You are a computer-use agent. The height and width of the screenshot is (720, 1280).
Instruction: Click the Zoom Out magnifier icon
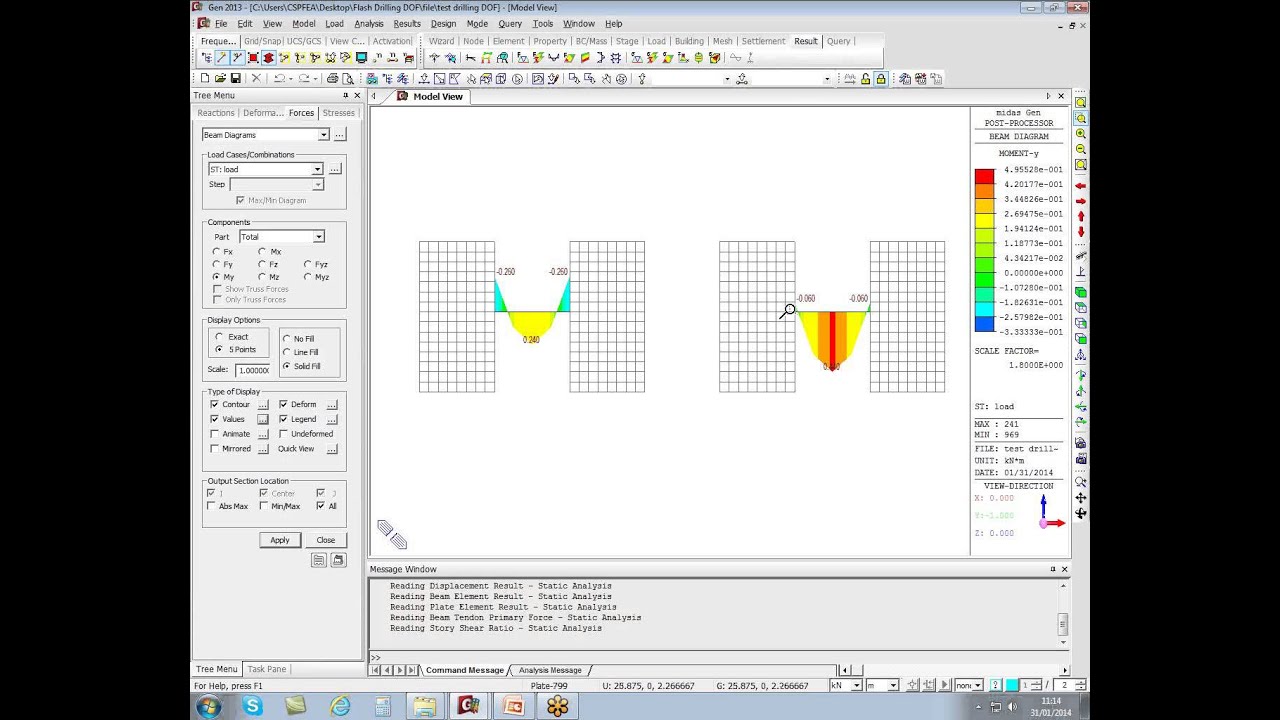(1081, 149)
